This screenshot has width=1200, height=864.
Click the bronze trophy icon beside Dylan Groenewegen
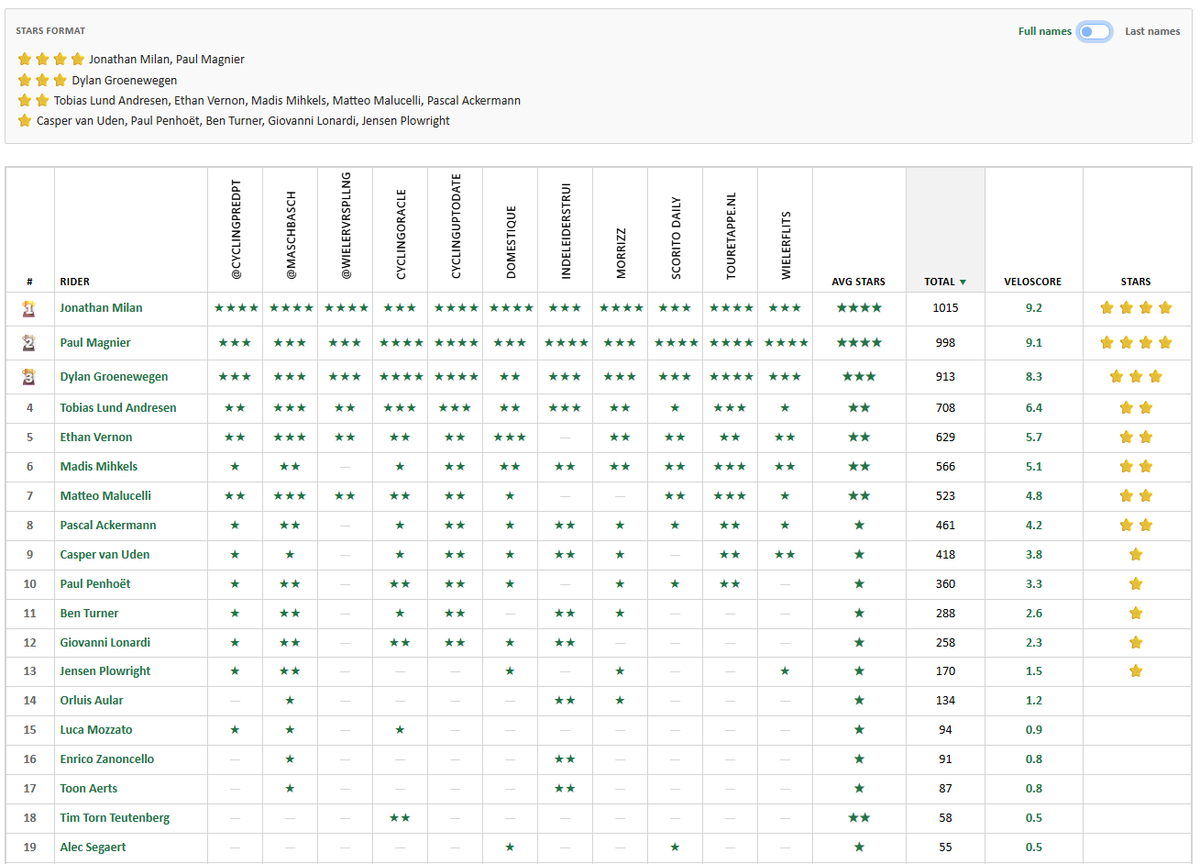point(29,377)
